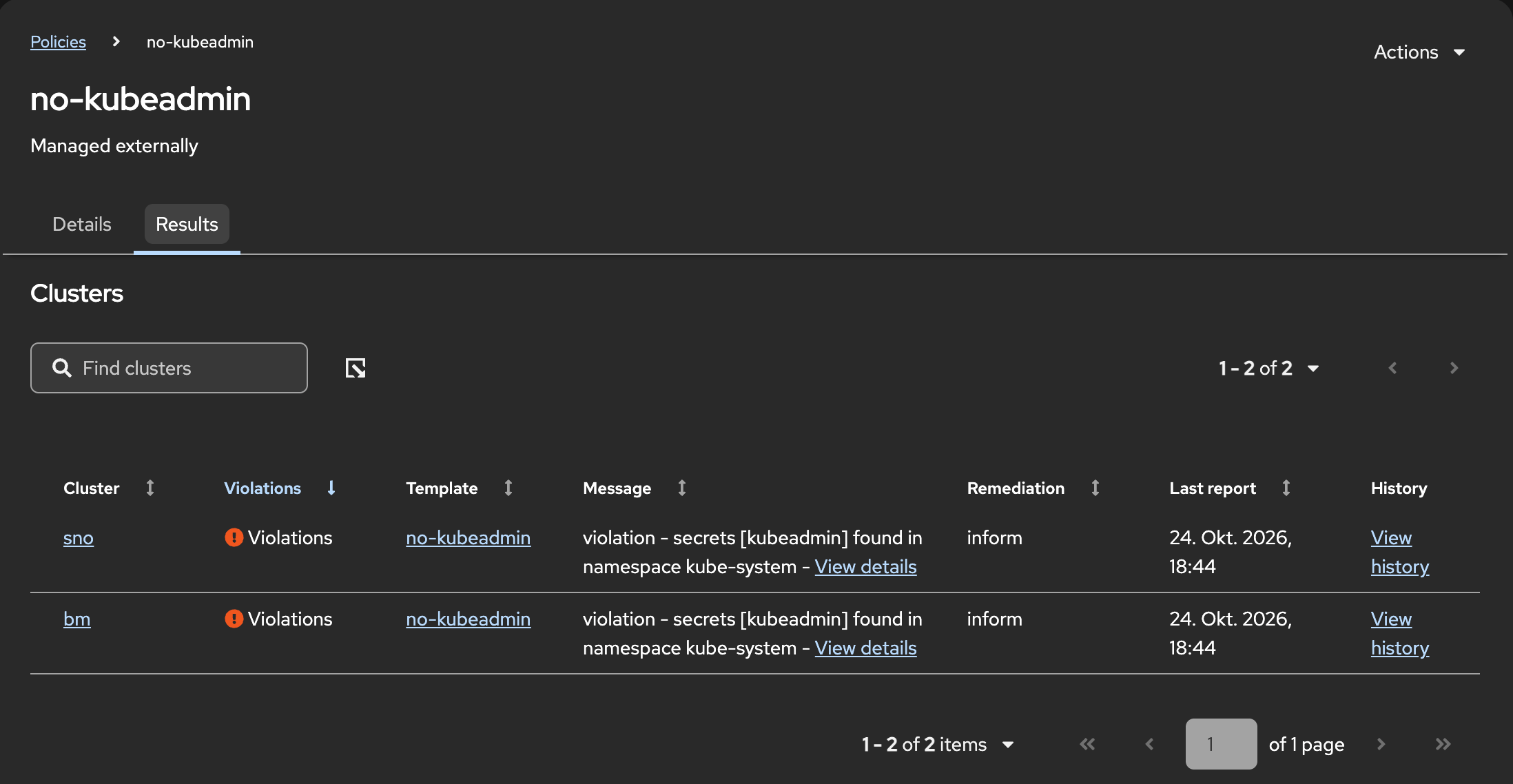
Task: Click 'inform' remediation in bm row
Action: click(x=995, y=620)
